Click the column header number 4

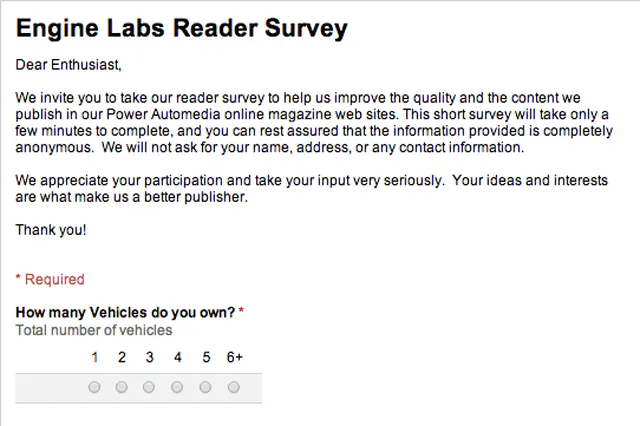coord(178,357)
